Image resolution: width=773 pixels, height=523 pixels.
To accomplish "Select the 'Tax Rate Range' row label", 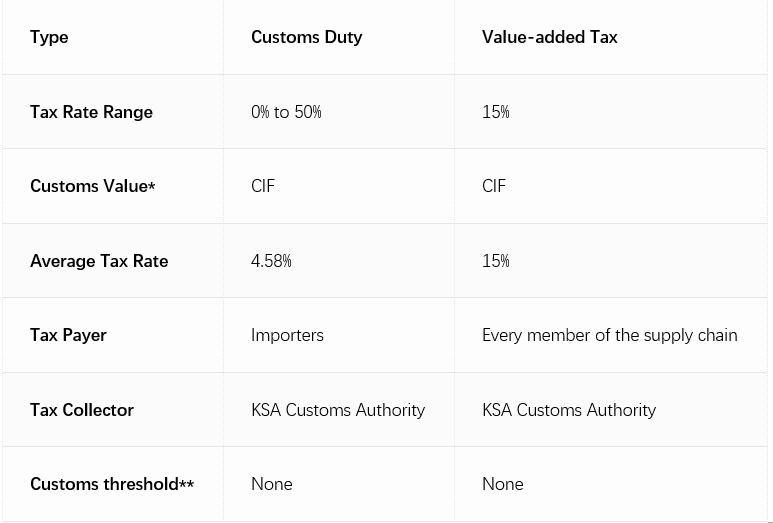I will [x=91, y=112].
